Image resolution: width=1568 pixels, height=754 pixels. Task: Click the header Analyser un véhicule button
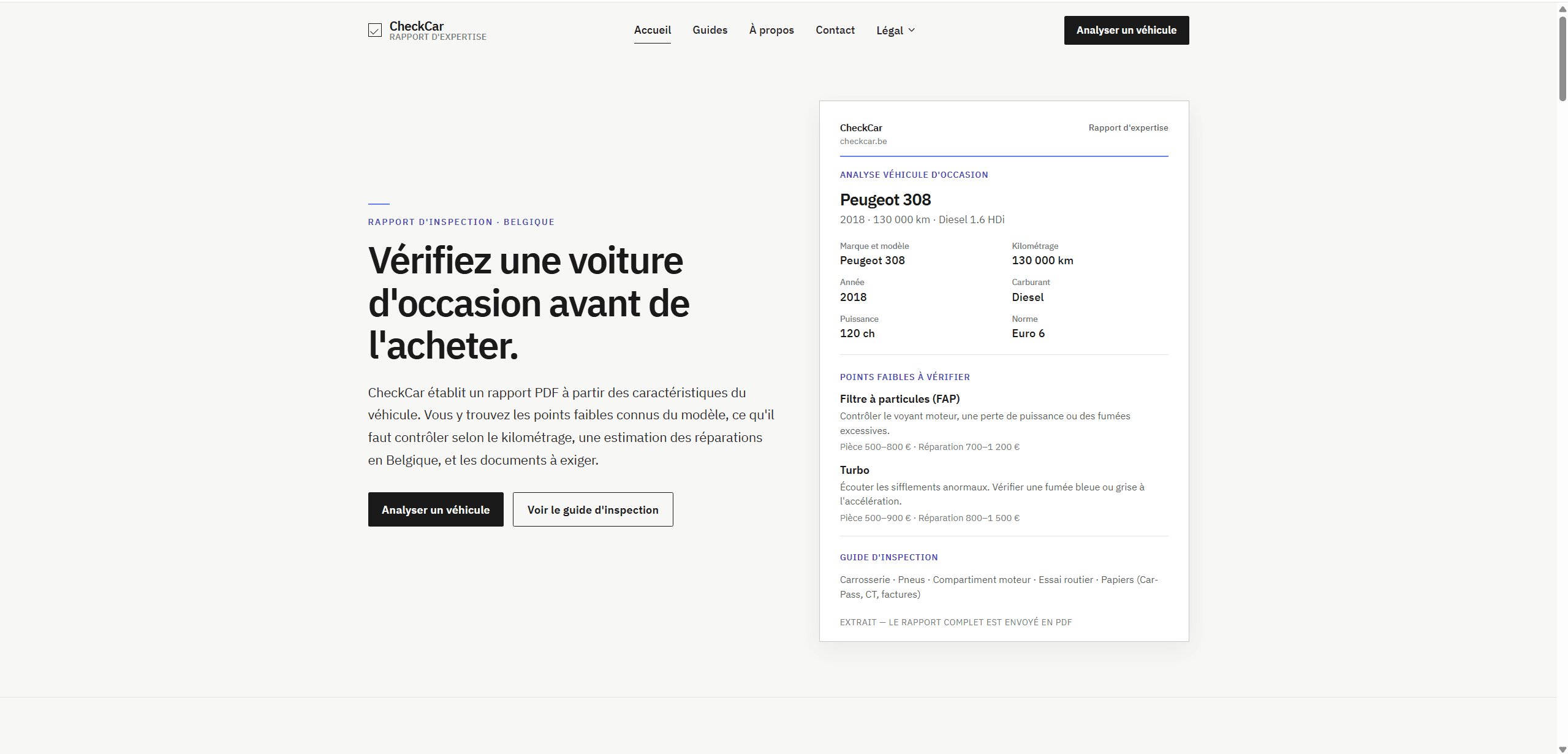pyautogui.click(x=1126, y=30)
